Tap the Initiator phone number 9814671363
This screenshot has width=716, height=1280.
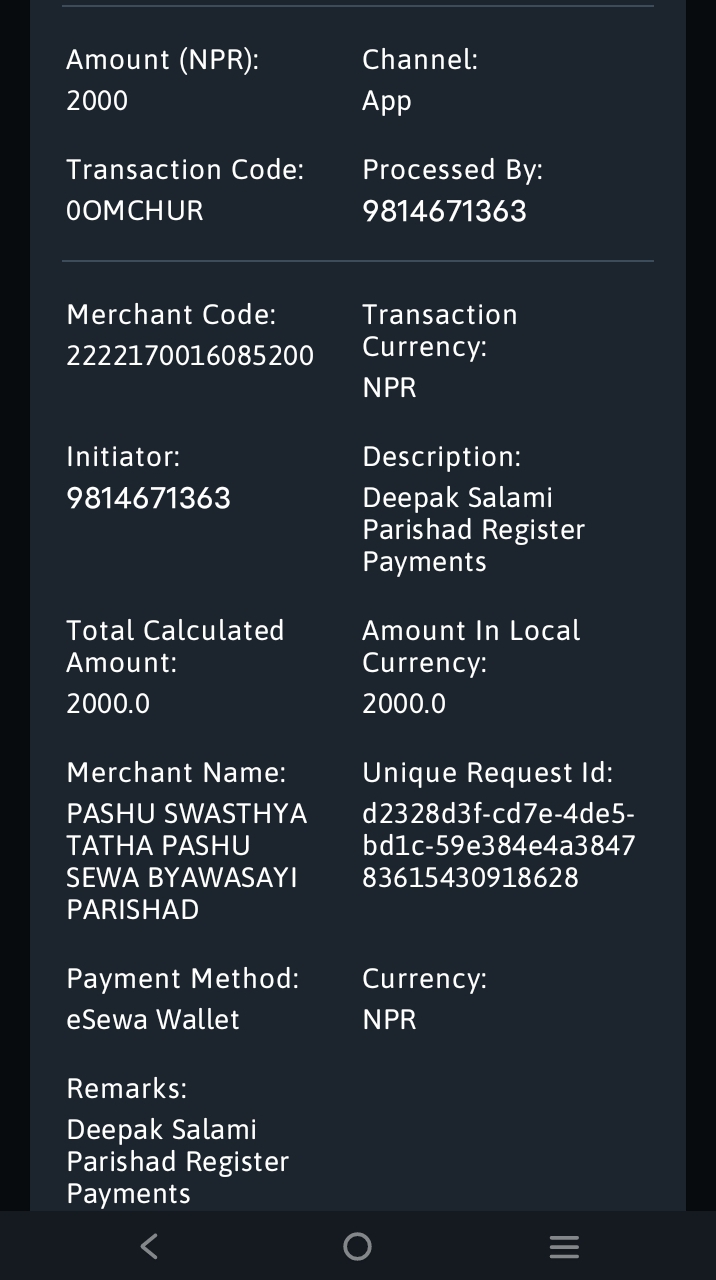coord(148,498)
